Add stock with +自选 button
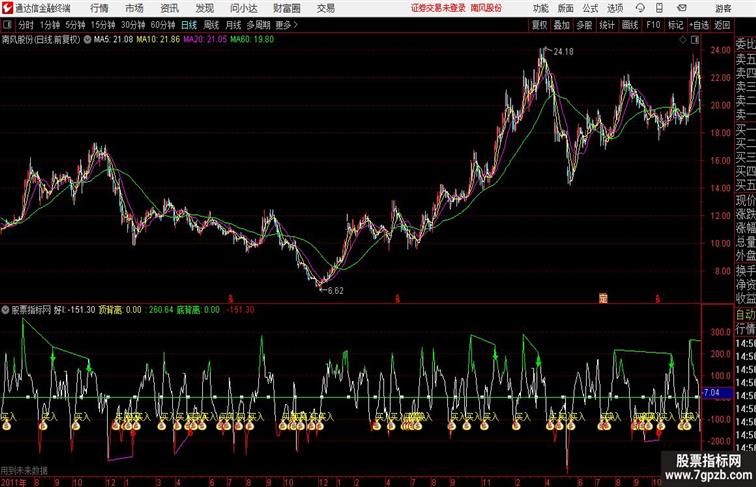 (699, 25)
